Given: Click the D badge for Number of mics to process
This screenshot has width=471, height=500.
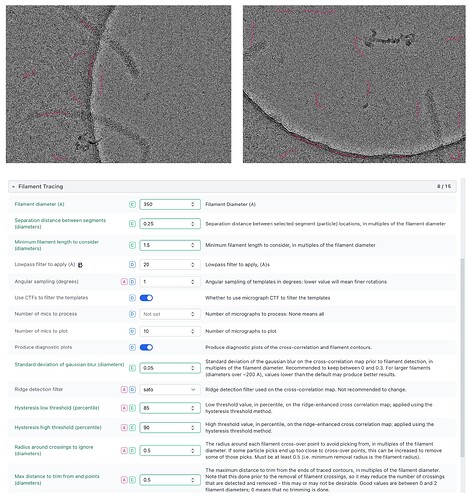Looking at the screenshot, I should (132, 314).
